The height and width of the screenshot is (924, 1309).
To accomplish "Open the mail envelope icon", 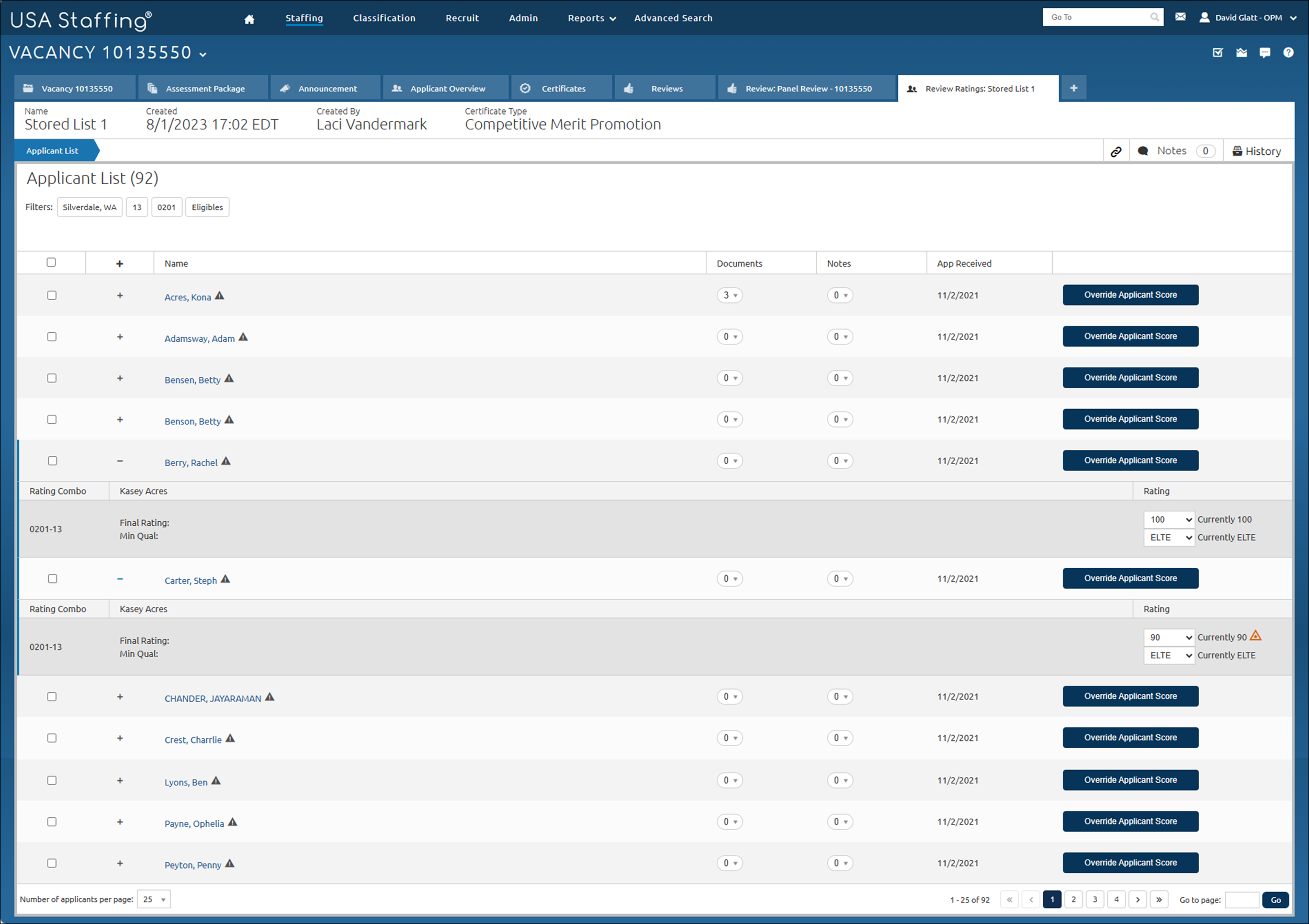I will click(x=1180, y=17).
